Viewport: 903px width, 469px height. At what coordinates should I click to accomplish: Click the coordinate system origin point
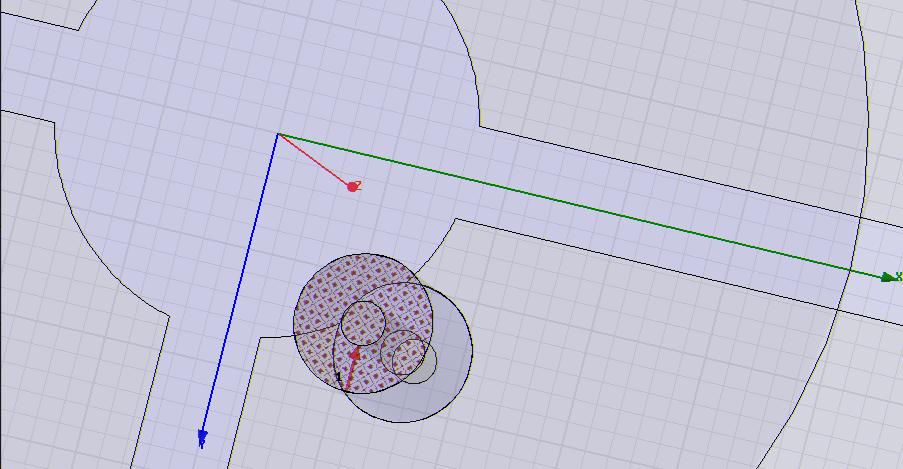278,134
